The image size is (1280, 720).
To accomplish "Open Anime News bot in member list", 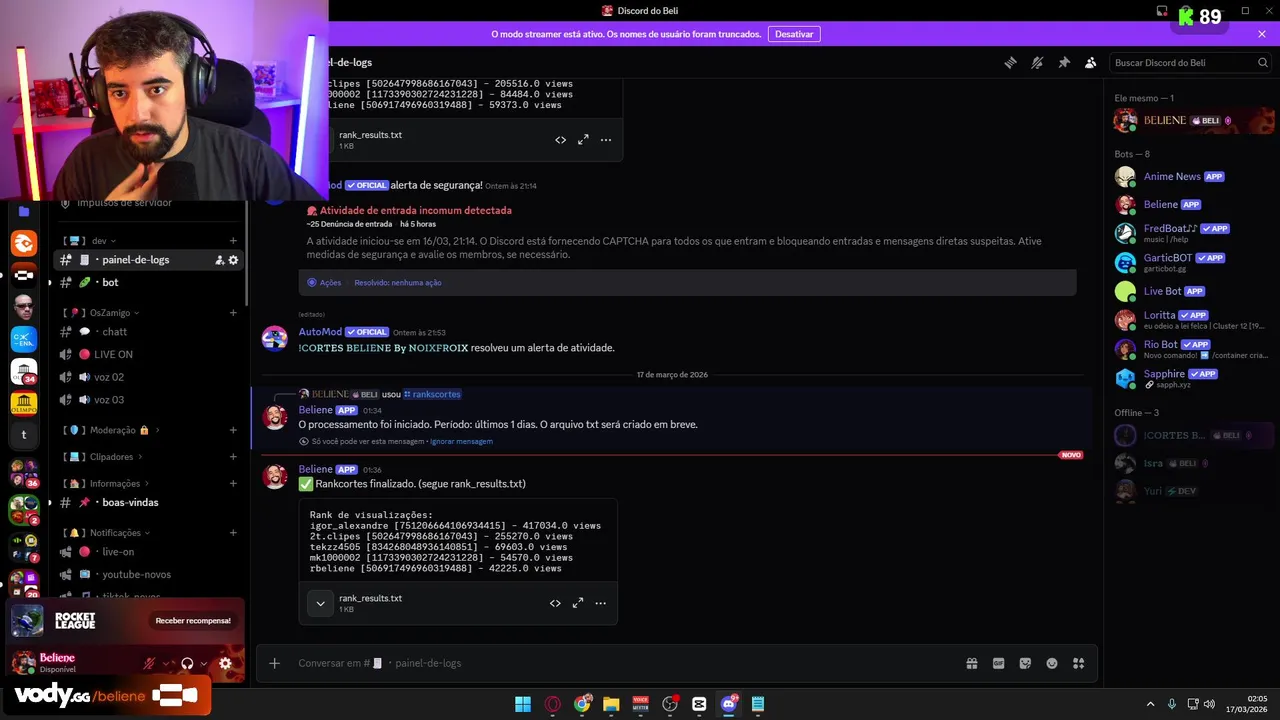I will [x=1190, y=177].
